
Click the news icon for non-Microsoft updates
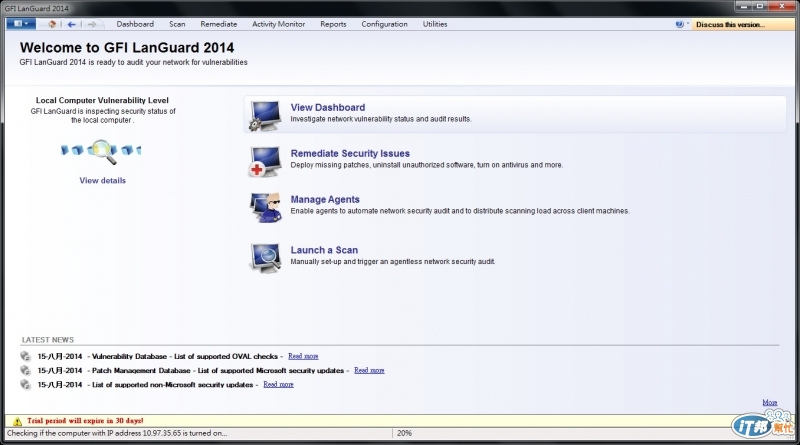[x=26, y=384]
